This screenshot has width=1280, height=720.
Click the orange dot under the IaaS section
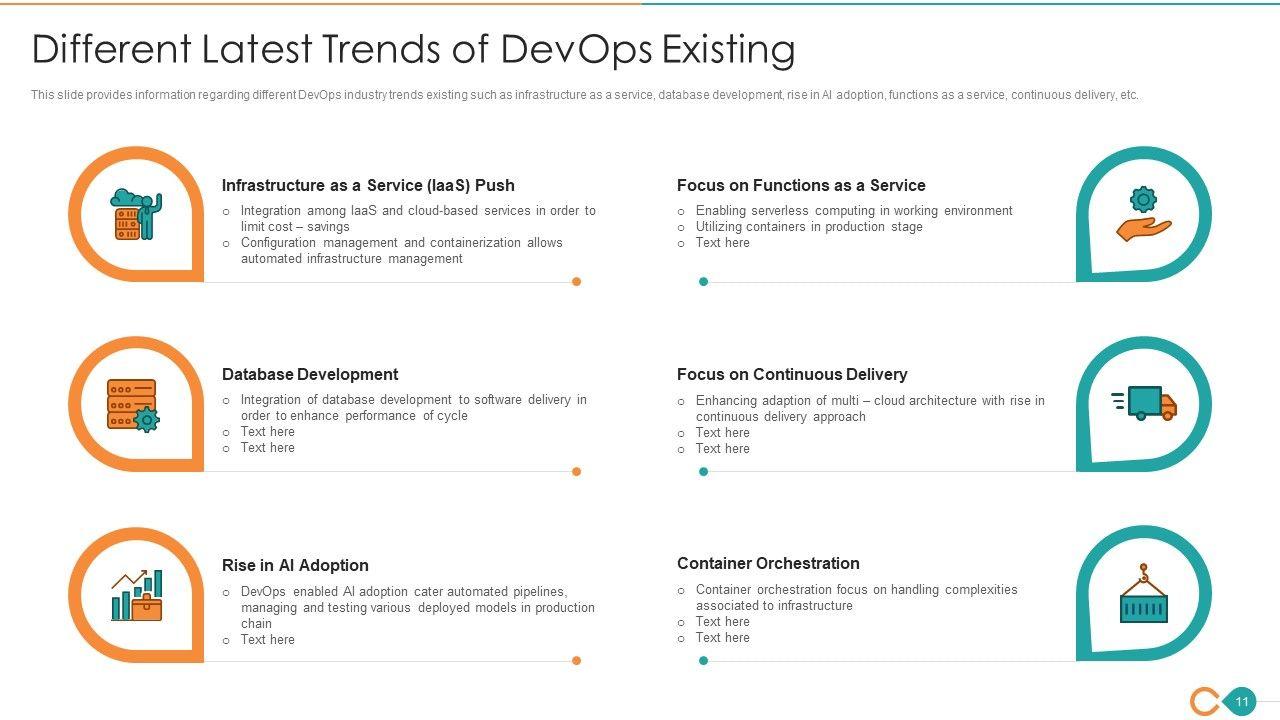tap(576, 281)
